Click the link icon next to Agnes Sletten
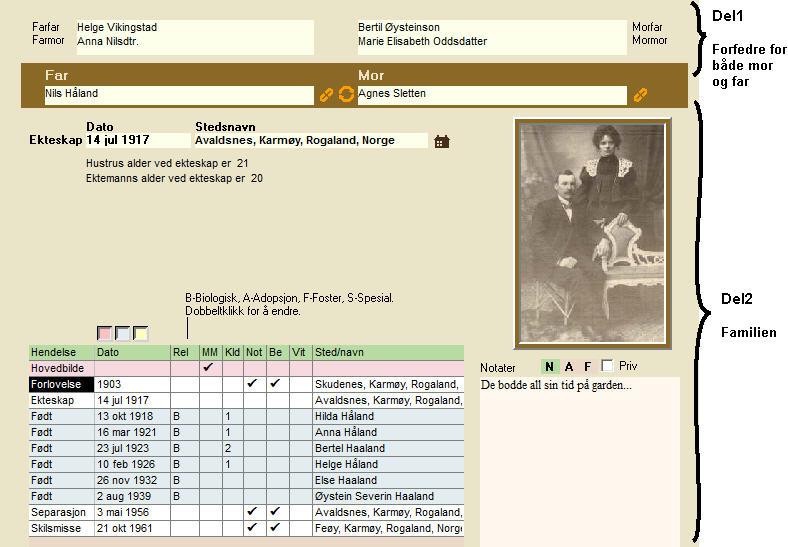788x547 pixels. [x=640, y=95]
